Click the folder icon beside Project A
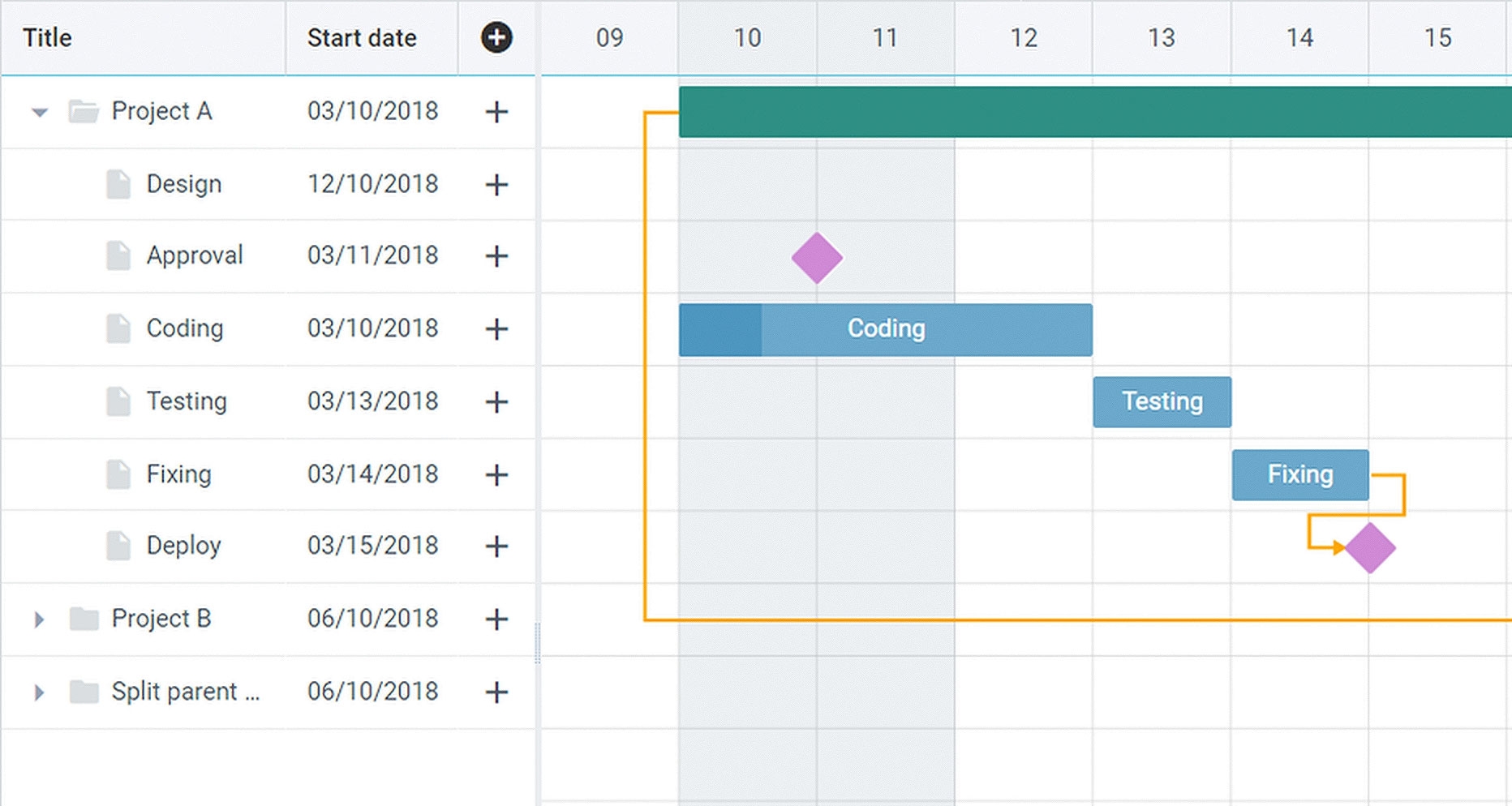This screenshot has height=806, width=1512. (x=84, y=111)
